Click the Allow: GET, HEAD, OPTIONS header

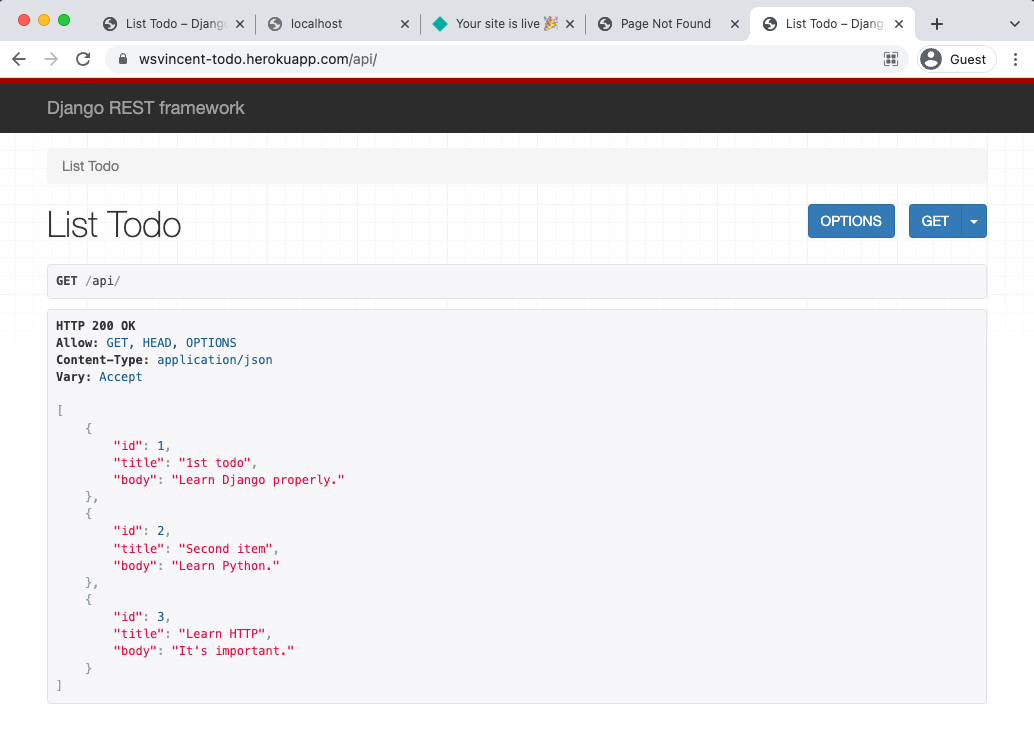(x=146, y=343)
